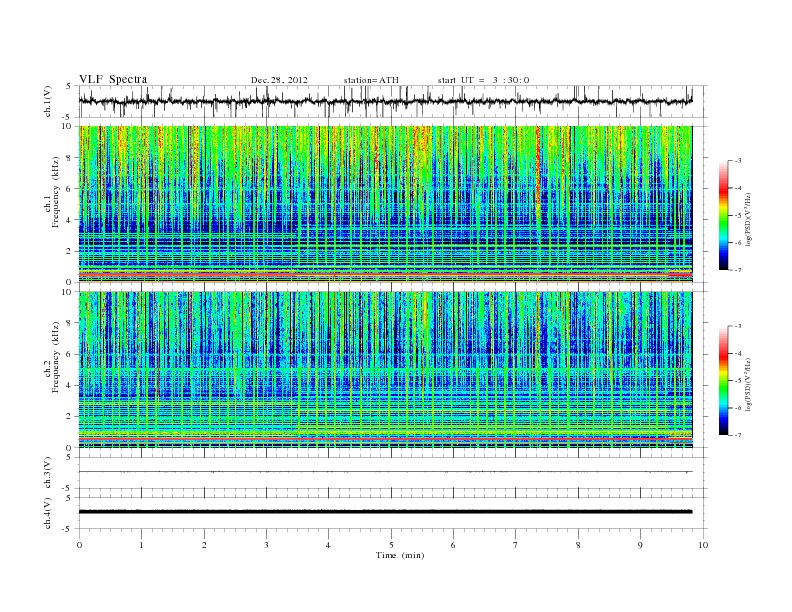Click the time axis tick label "10"

point(703,545)
